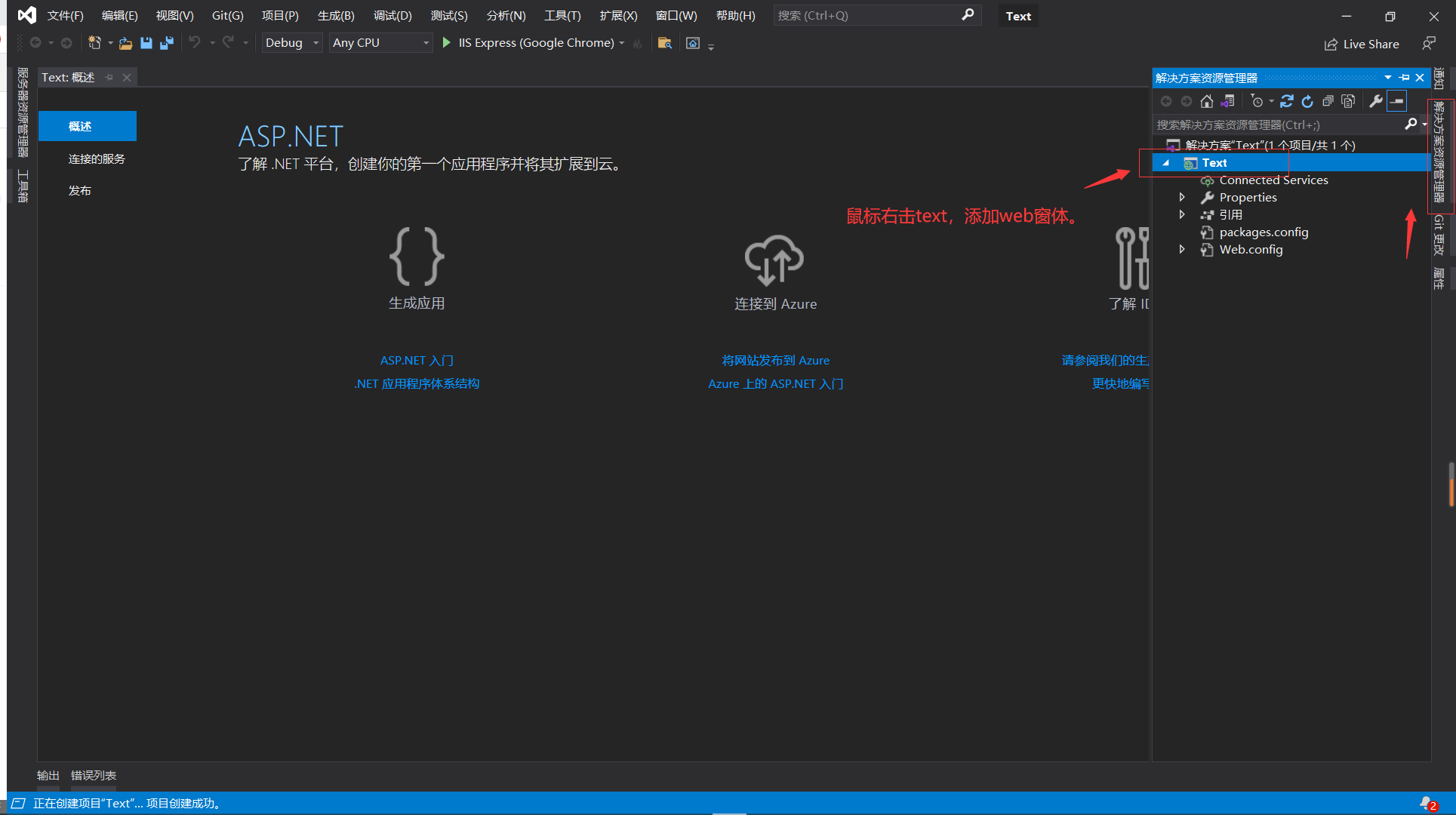Click the Save All icon
Viewport: 1456px width, 815px height.
(x=167, y=43)
